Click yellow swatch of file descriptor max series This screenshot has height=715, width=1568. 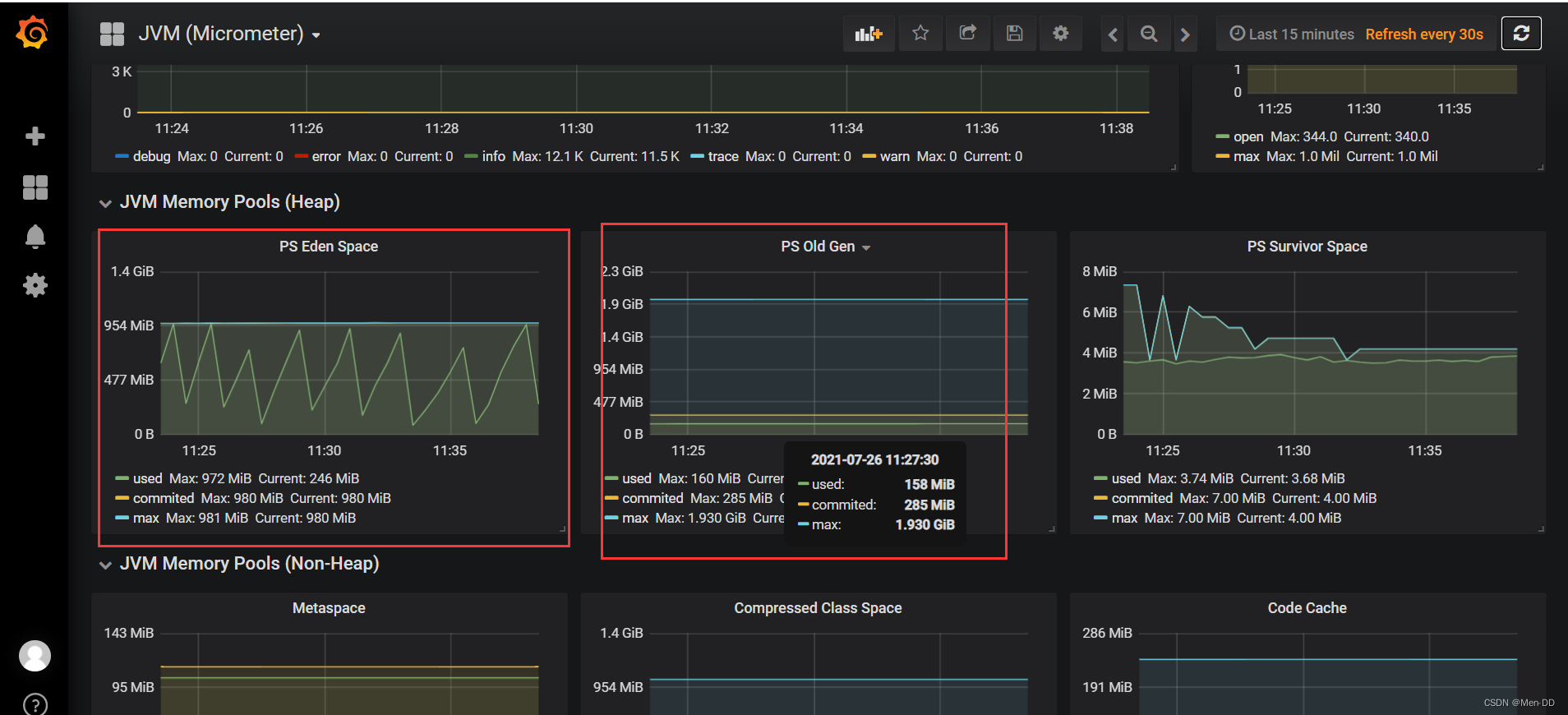pos(1223,156)
